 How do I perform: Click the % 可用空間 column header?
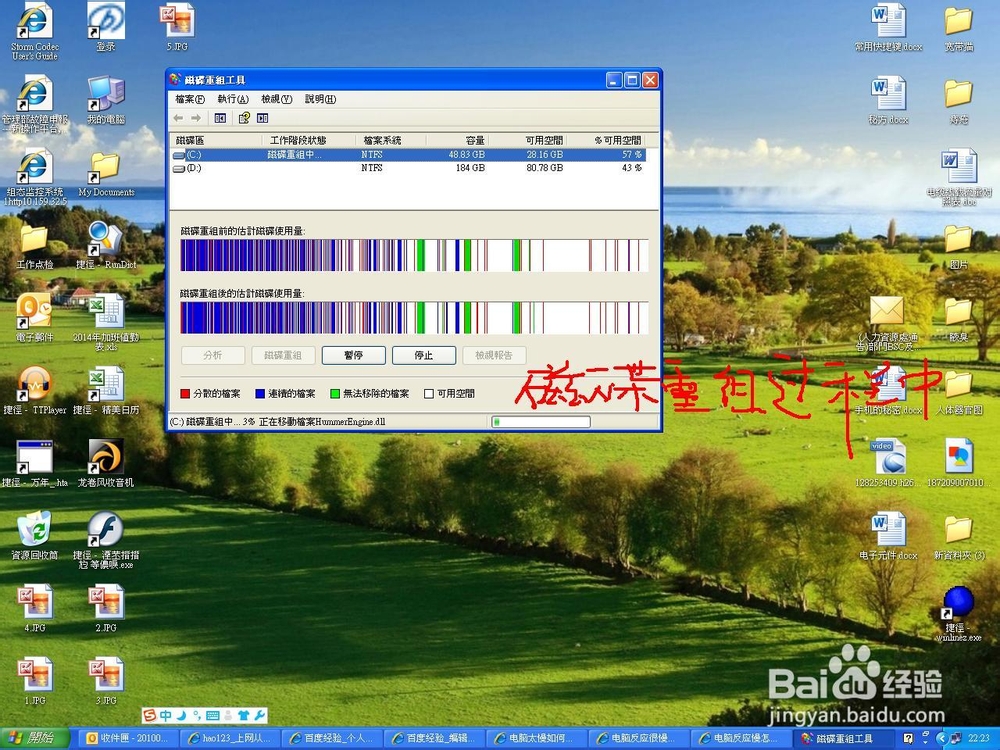point(605,140)
